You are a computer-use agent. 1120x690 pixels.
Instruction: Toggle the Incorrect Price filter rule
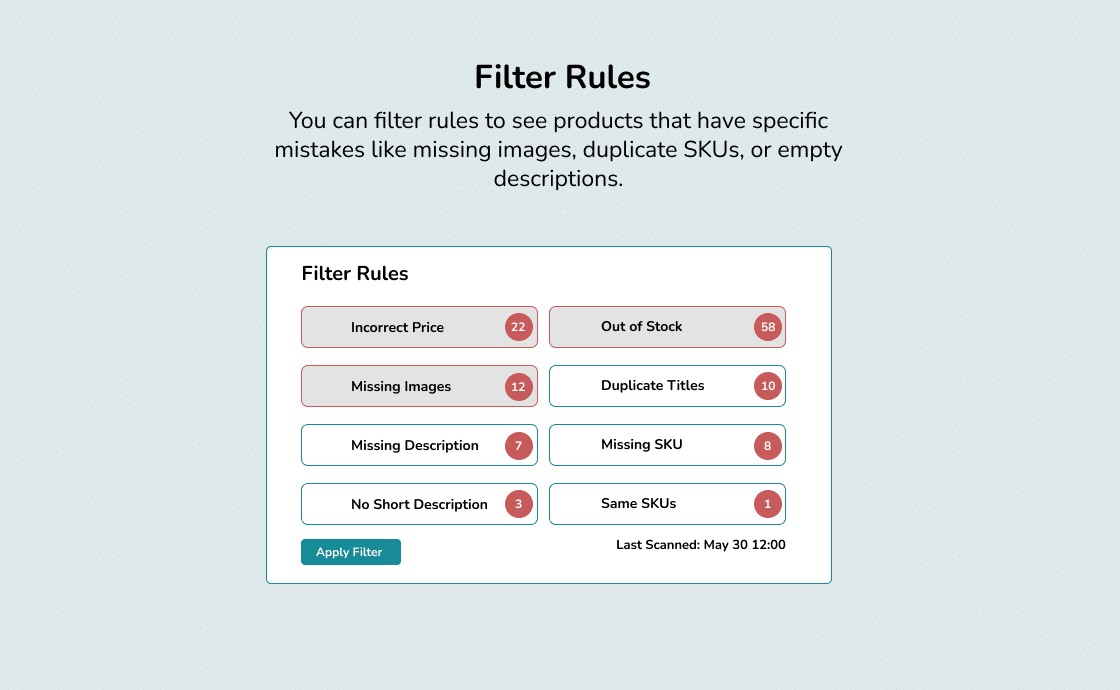pos(419,327)
